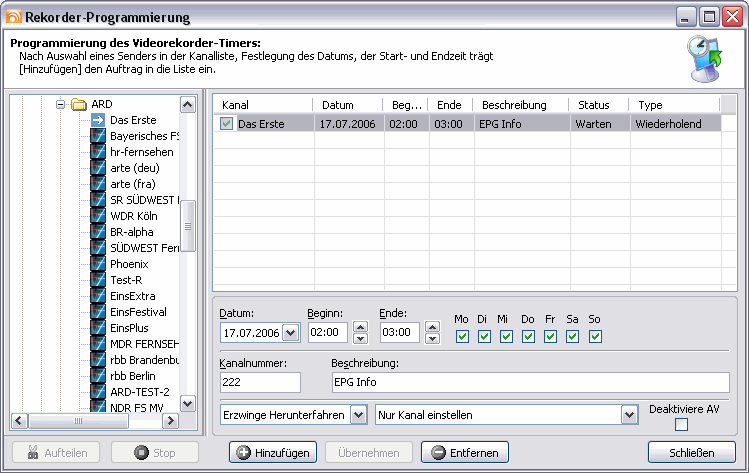Click the WDR Köln channel icon
Image resolution: width=749 pixels, height=473 pixels.
(x=98, y=216)
